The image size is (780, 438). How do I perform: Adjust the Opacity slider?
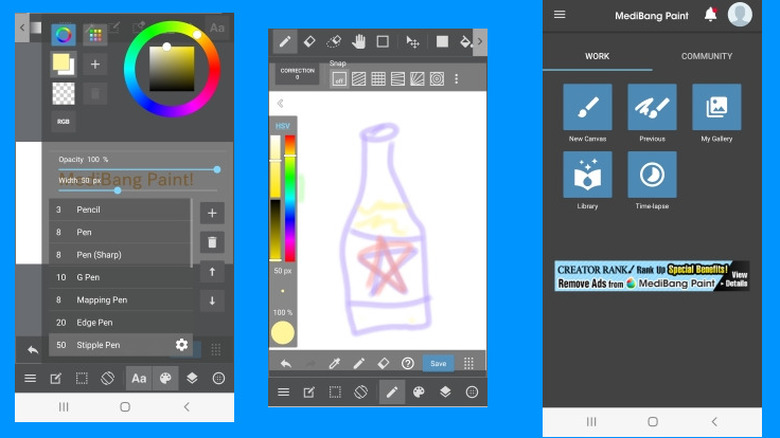[138, 170]
